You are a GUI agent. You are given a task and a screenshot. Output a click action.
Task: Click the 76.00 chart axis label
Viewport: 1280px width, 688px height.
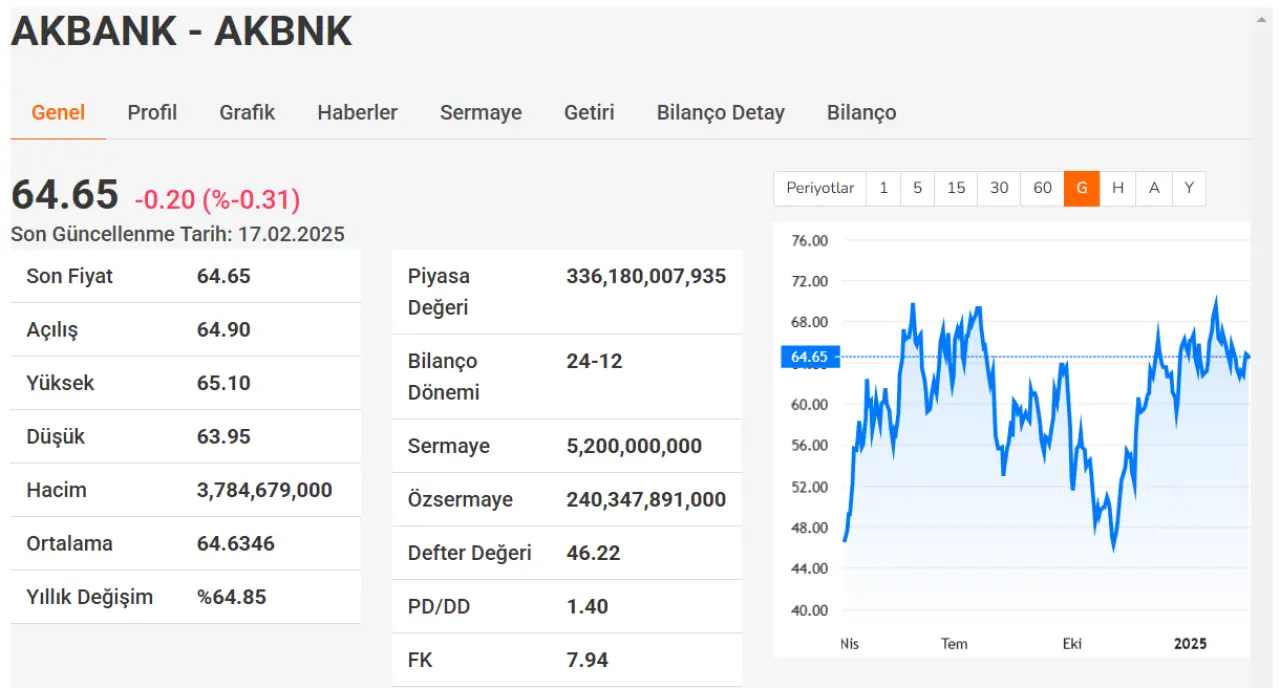tap(809, 241)
